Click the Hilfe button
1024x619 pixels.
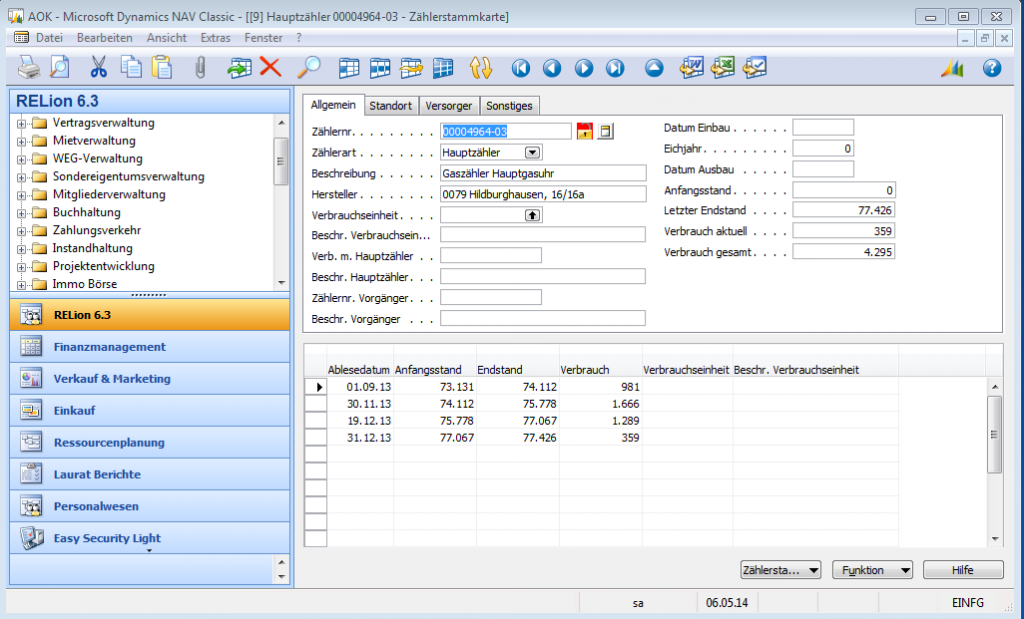(x=963, y=570)
